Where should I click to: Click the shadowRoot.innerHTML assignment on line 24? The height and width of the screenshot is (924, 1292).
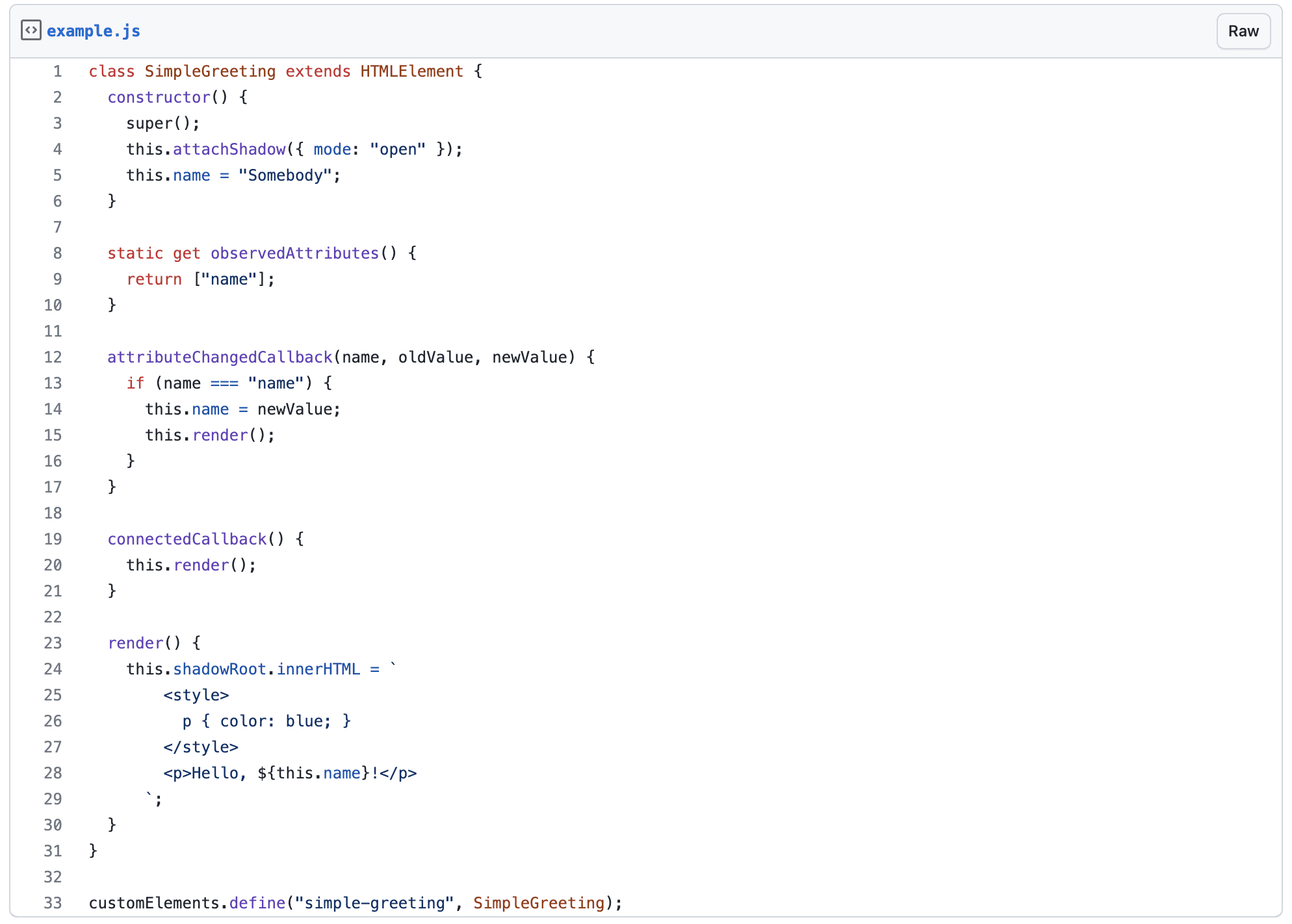pyautogui.click(x=267, y=669)
